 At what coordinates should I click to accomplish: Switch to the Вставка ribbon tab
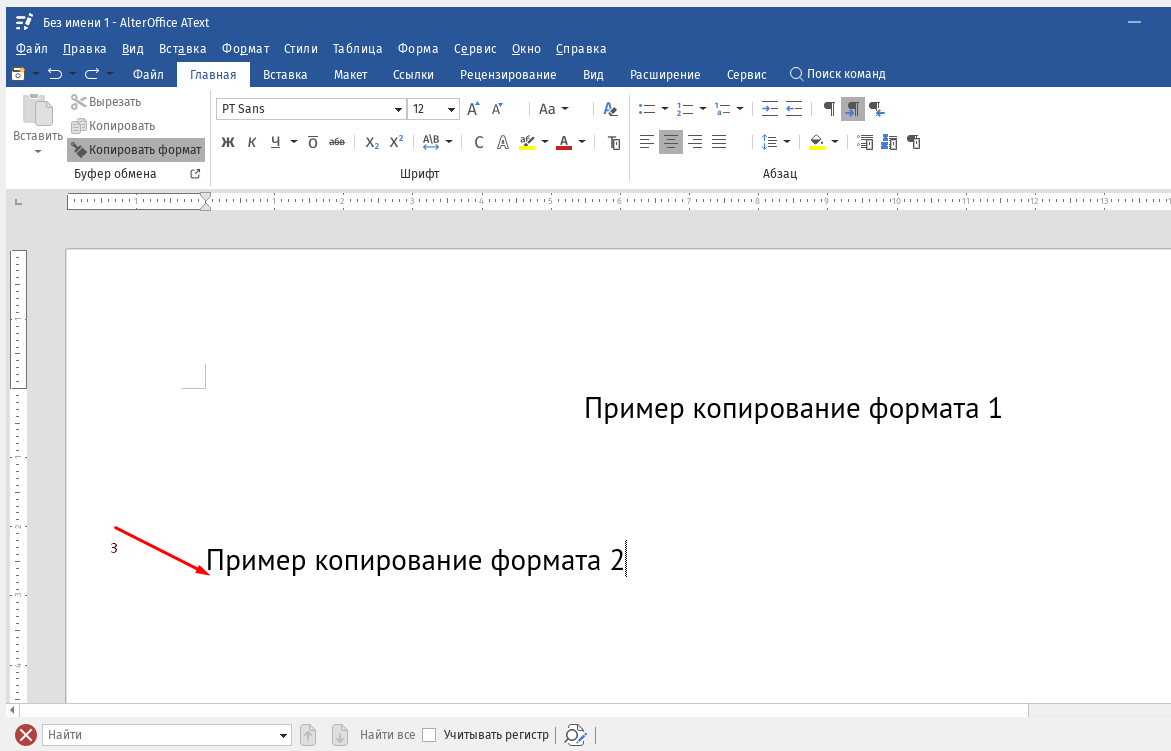(x=285, y=75)
